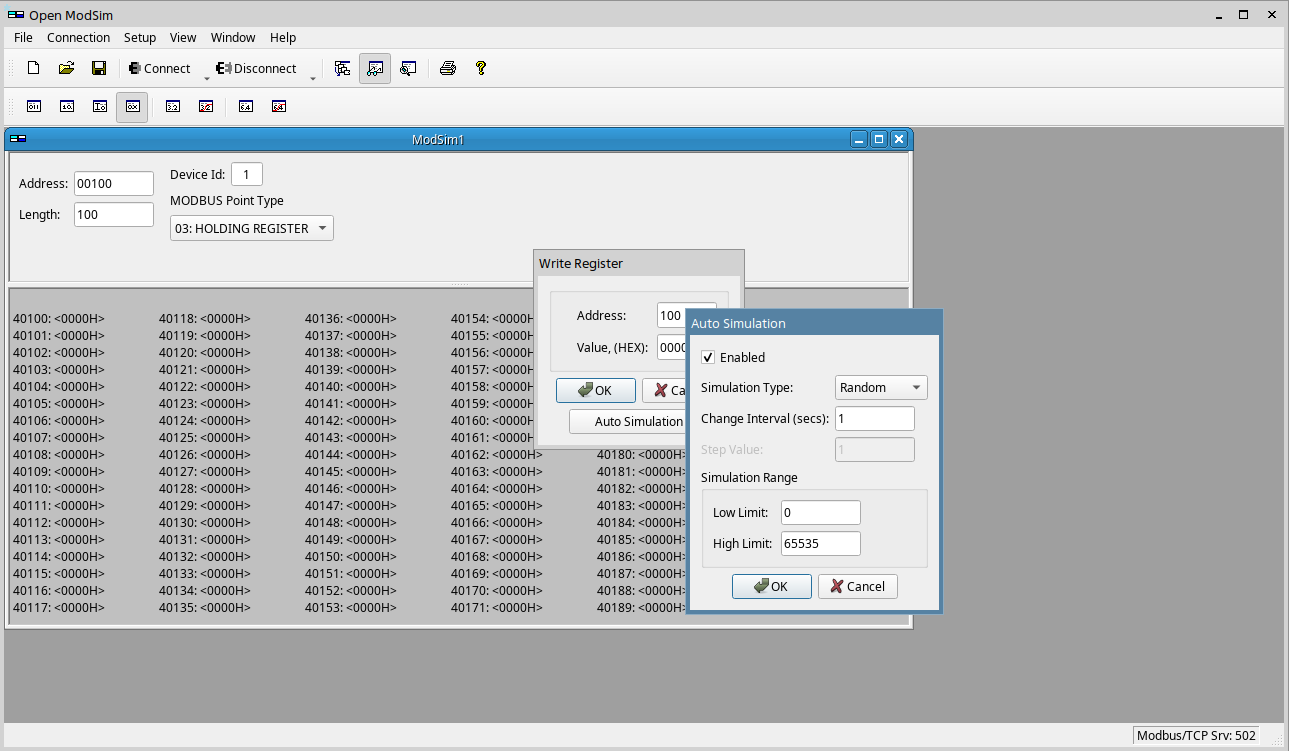Viewport: 1289px width, 751px height.
Task: Open a file using the folder icon
Action: [66, 68]
